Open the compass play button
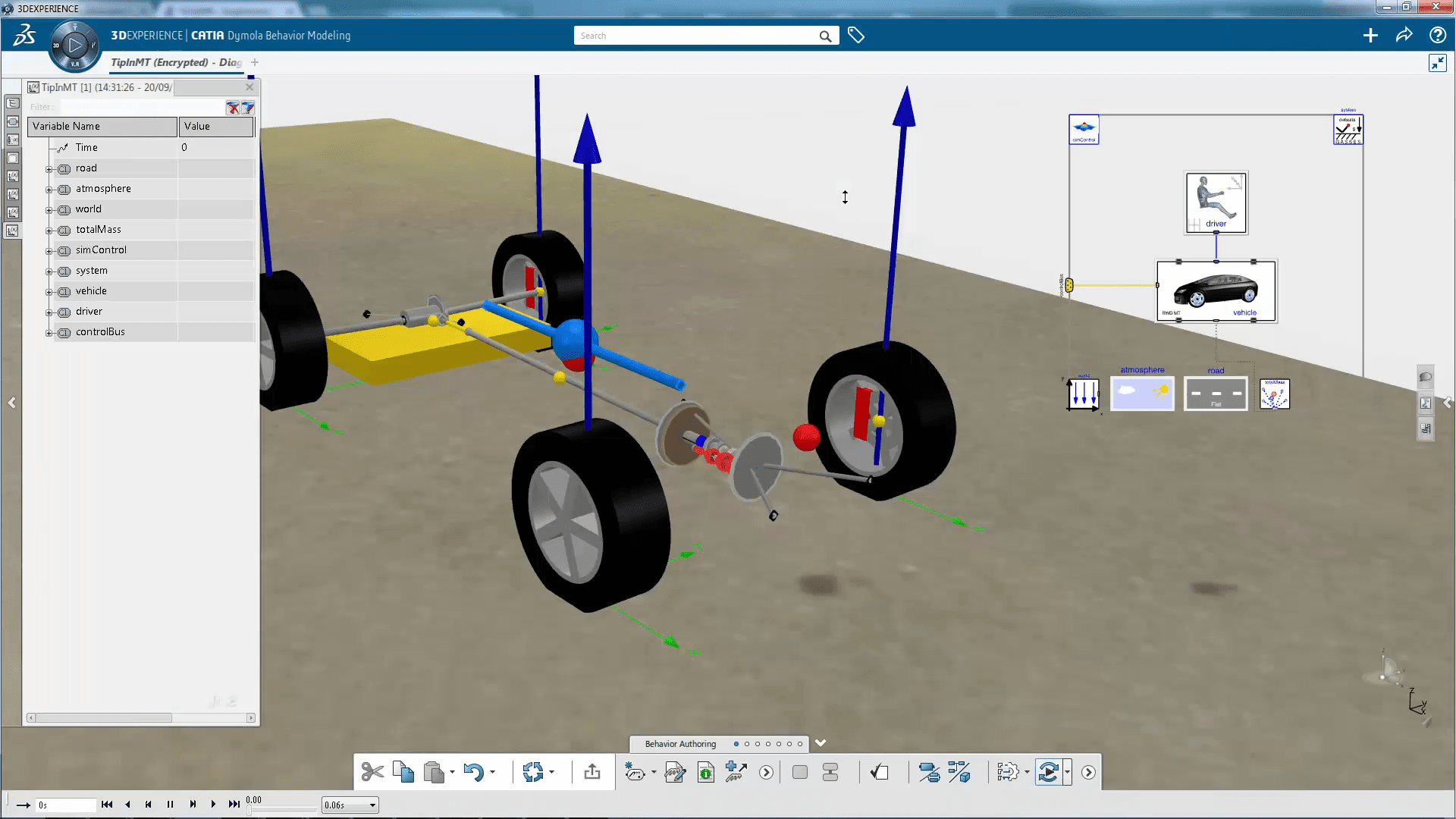This screenshot has width=1456, height=819. click(74, 45)
